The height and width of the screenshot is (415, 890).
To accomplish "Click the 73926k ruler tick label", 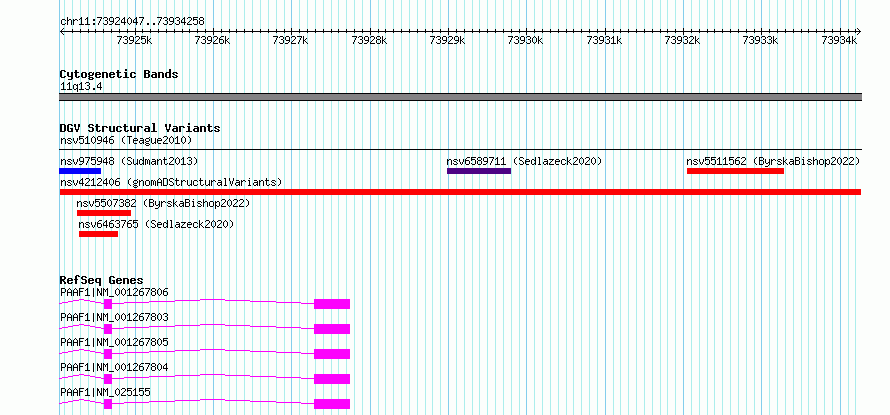I will pos(212,40).
